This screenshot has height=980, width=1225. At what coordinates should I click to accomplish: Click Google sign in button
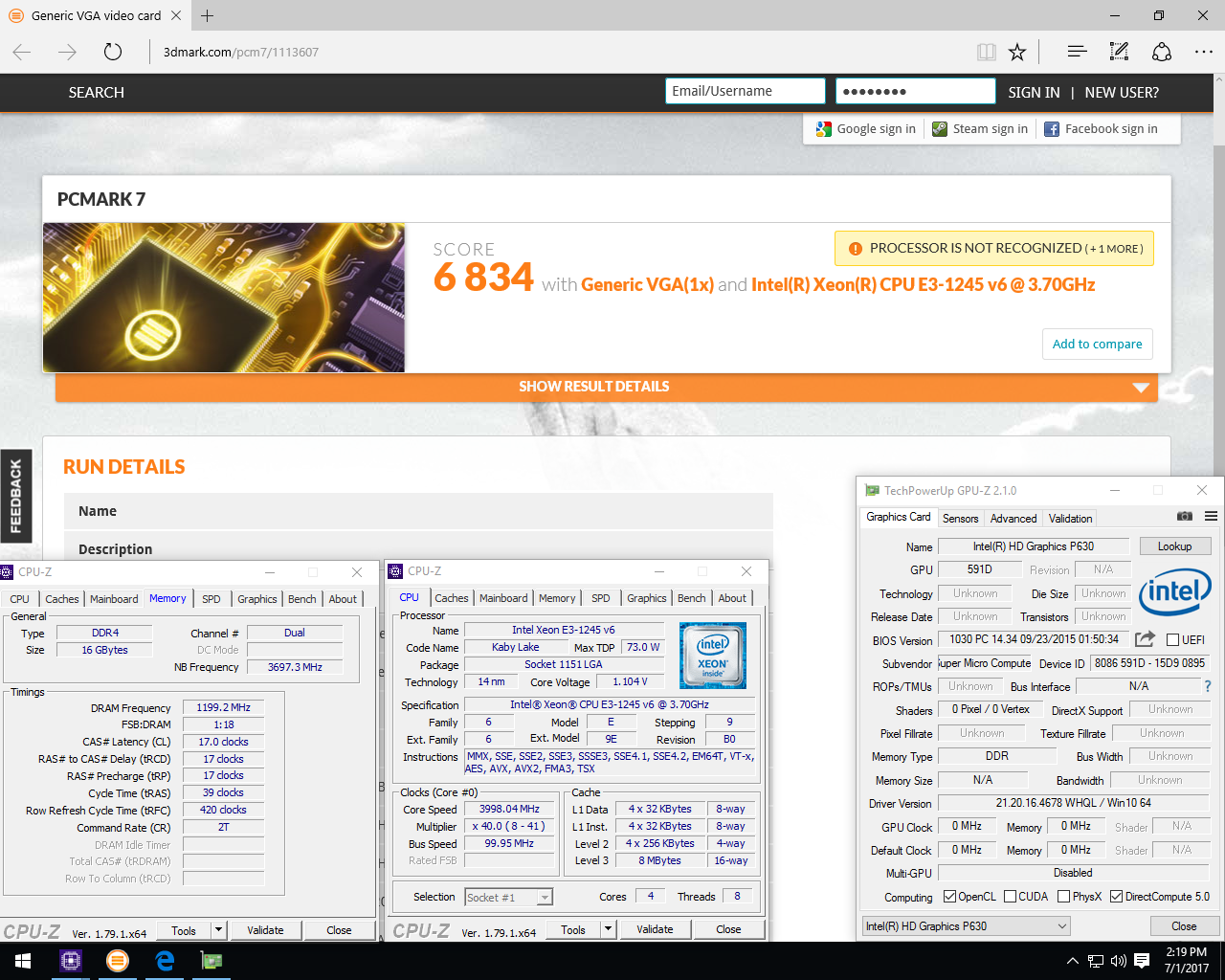coord(866,129)
